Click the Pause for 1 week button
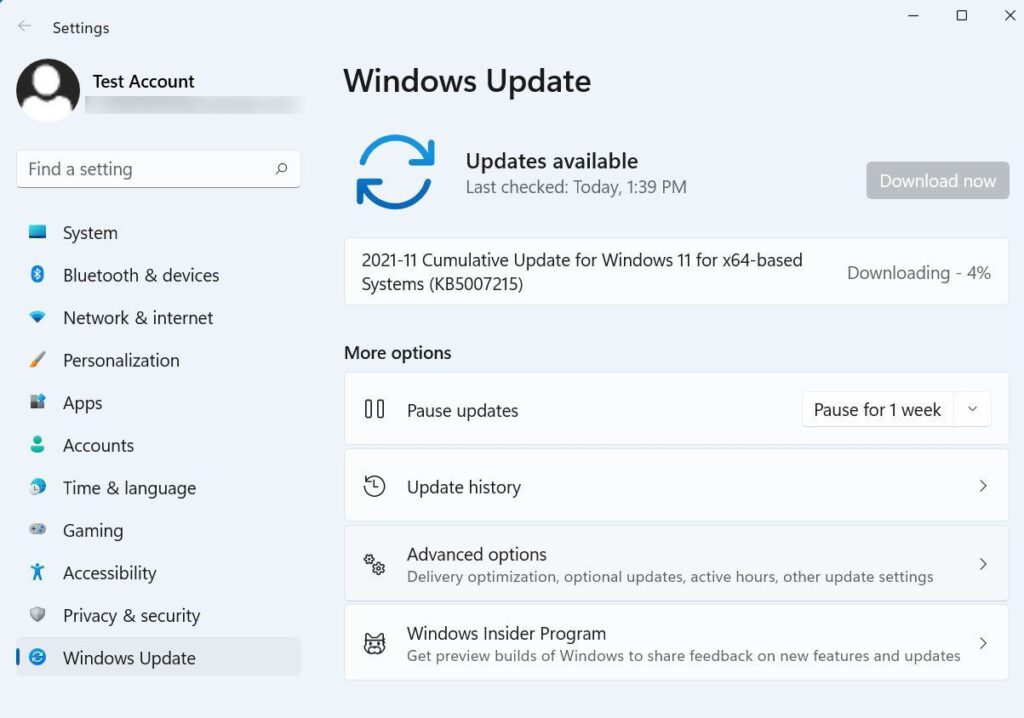The image size is (1024, 718). (x=877, y=410)
